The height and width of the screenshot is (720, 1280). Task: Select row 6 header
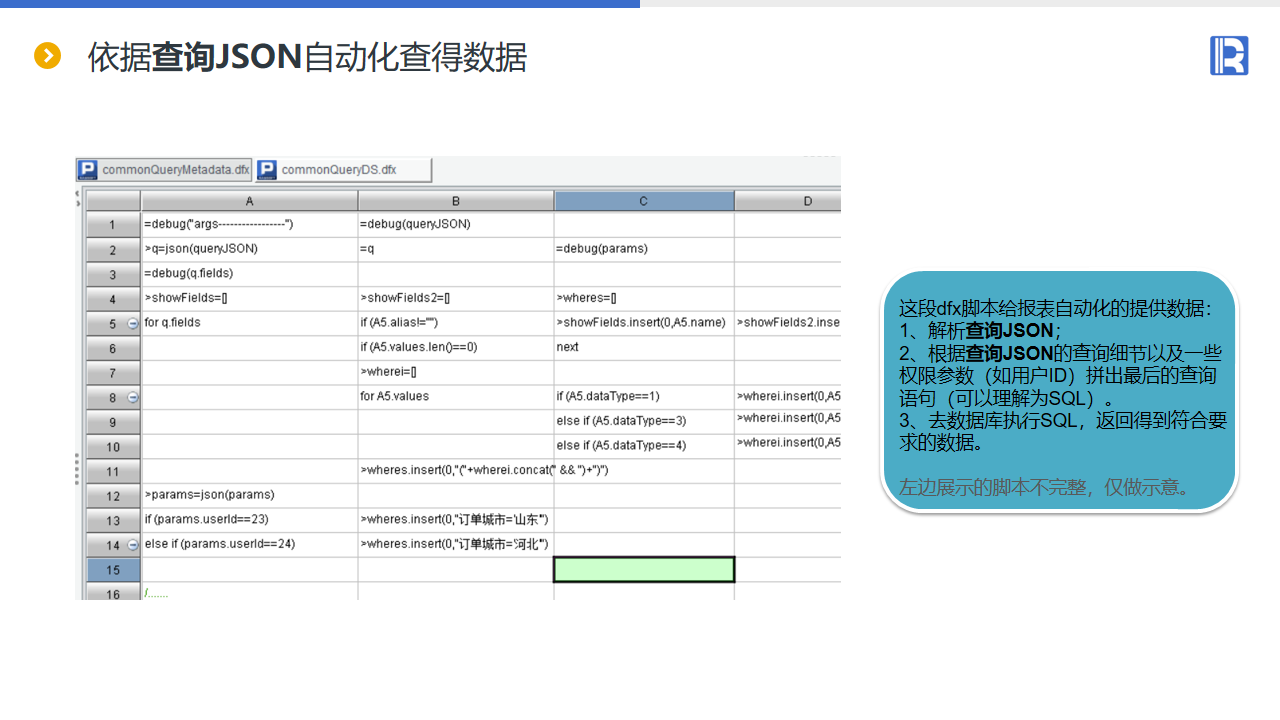coord(113,348)
